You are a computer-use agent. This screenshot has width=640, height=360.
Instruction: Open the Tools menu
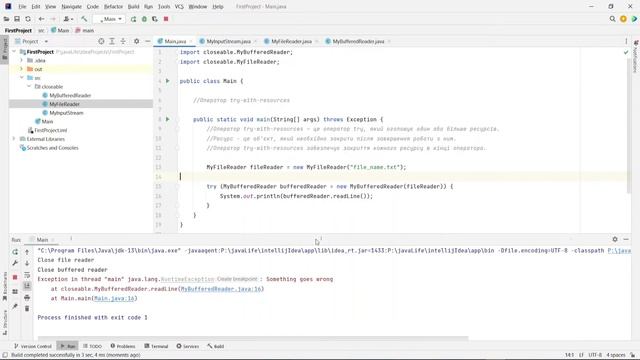[x=164, y=7]
